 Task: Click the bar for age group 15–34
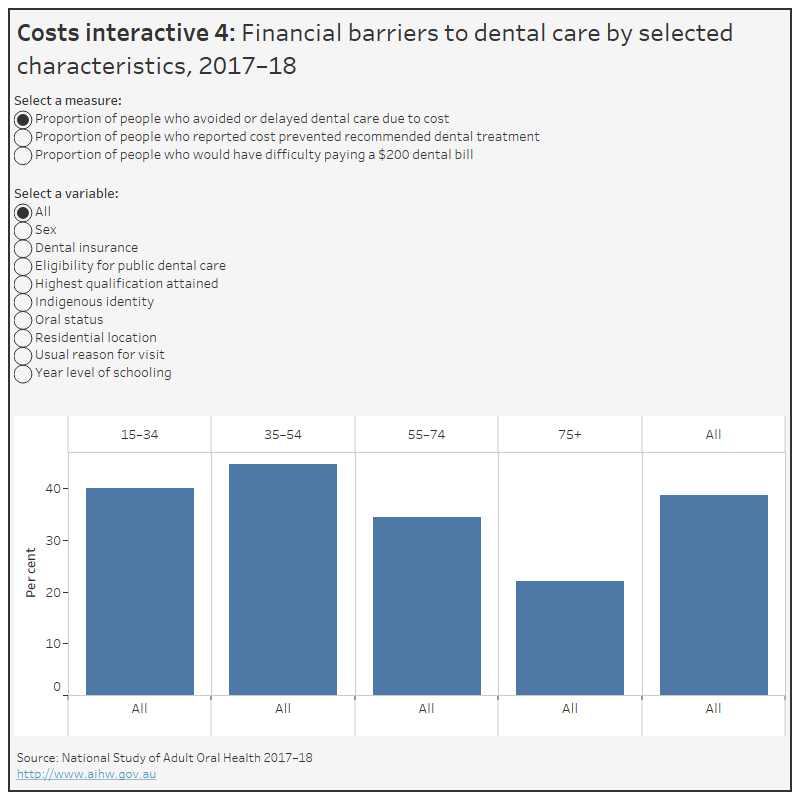[x=139, y=590]
